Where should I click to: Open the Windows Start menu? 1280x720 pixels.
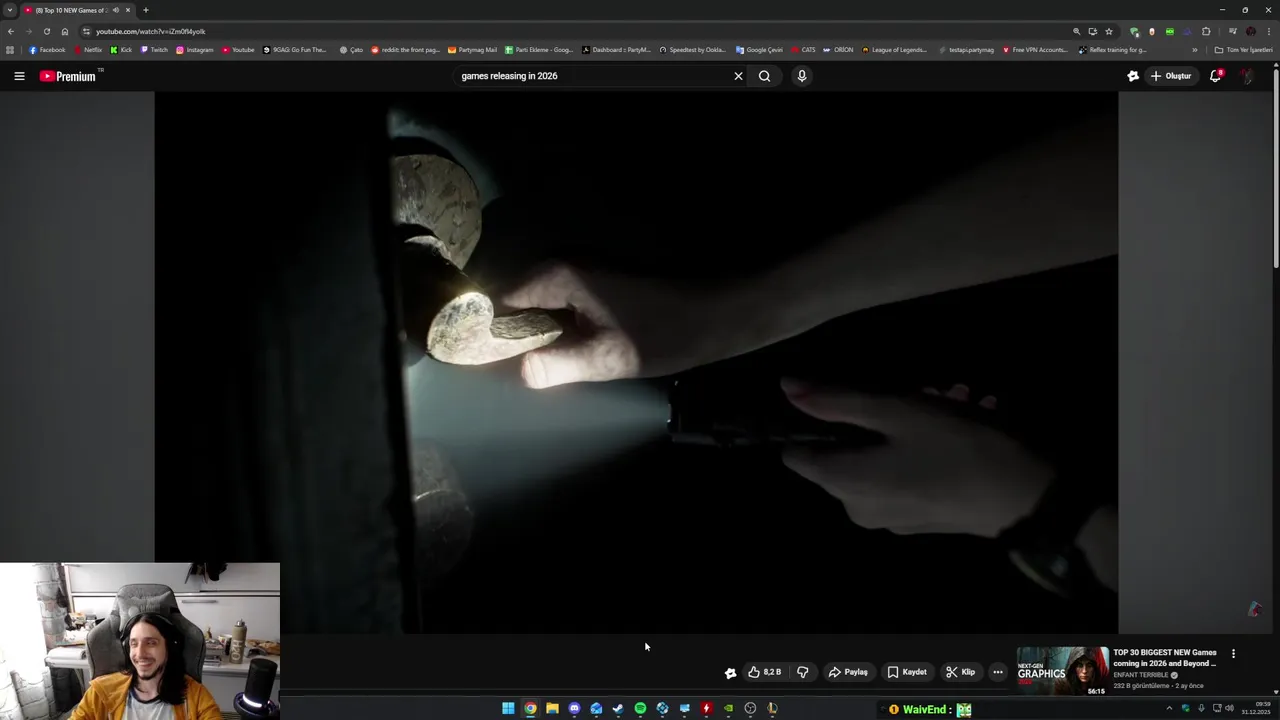pyautogui.click(x=508, y=709)
